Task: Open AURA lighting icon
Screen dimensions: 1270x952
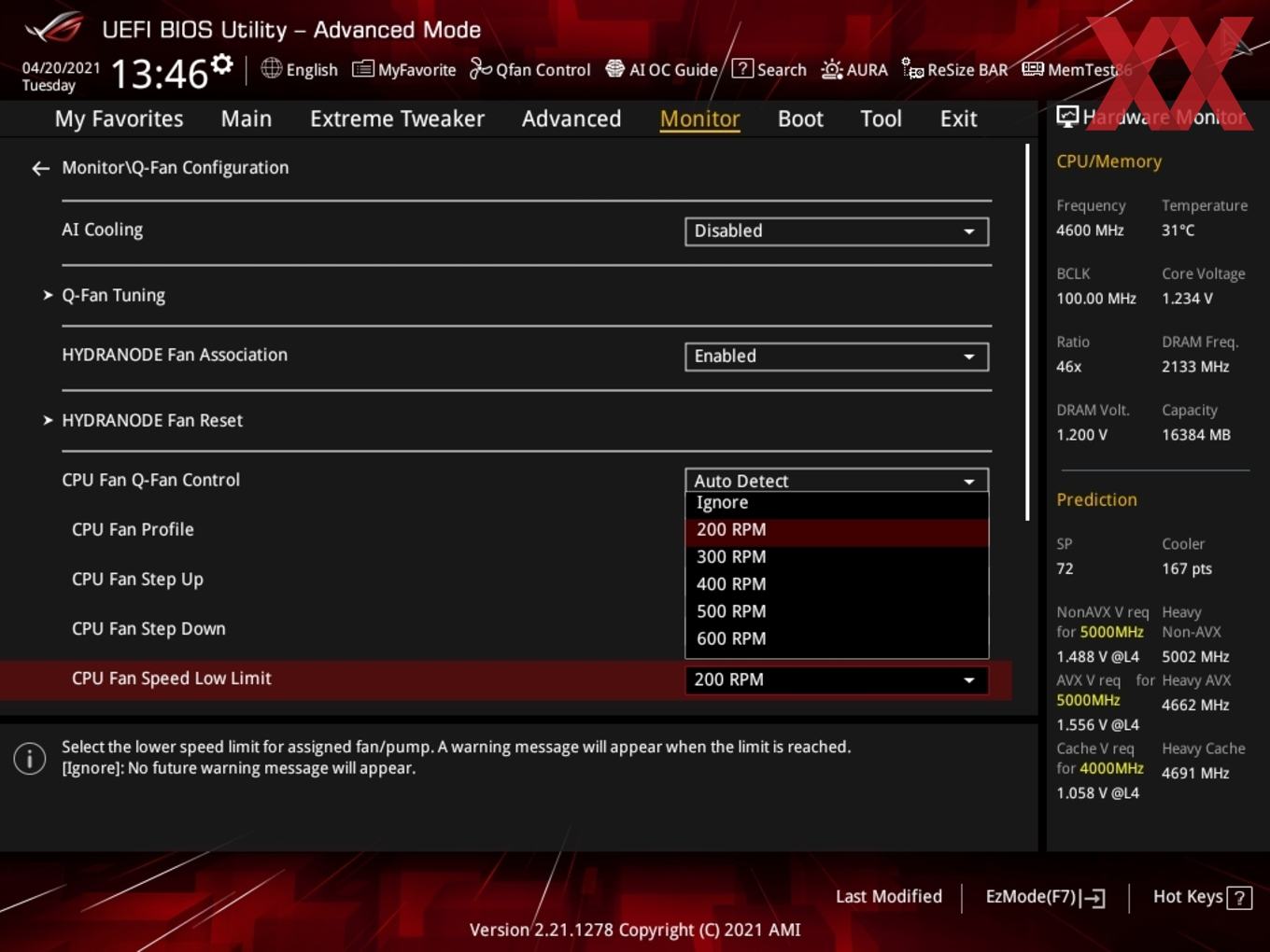Action: 831,69
